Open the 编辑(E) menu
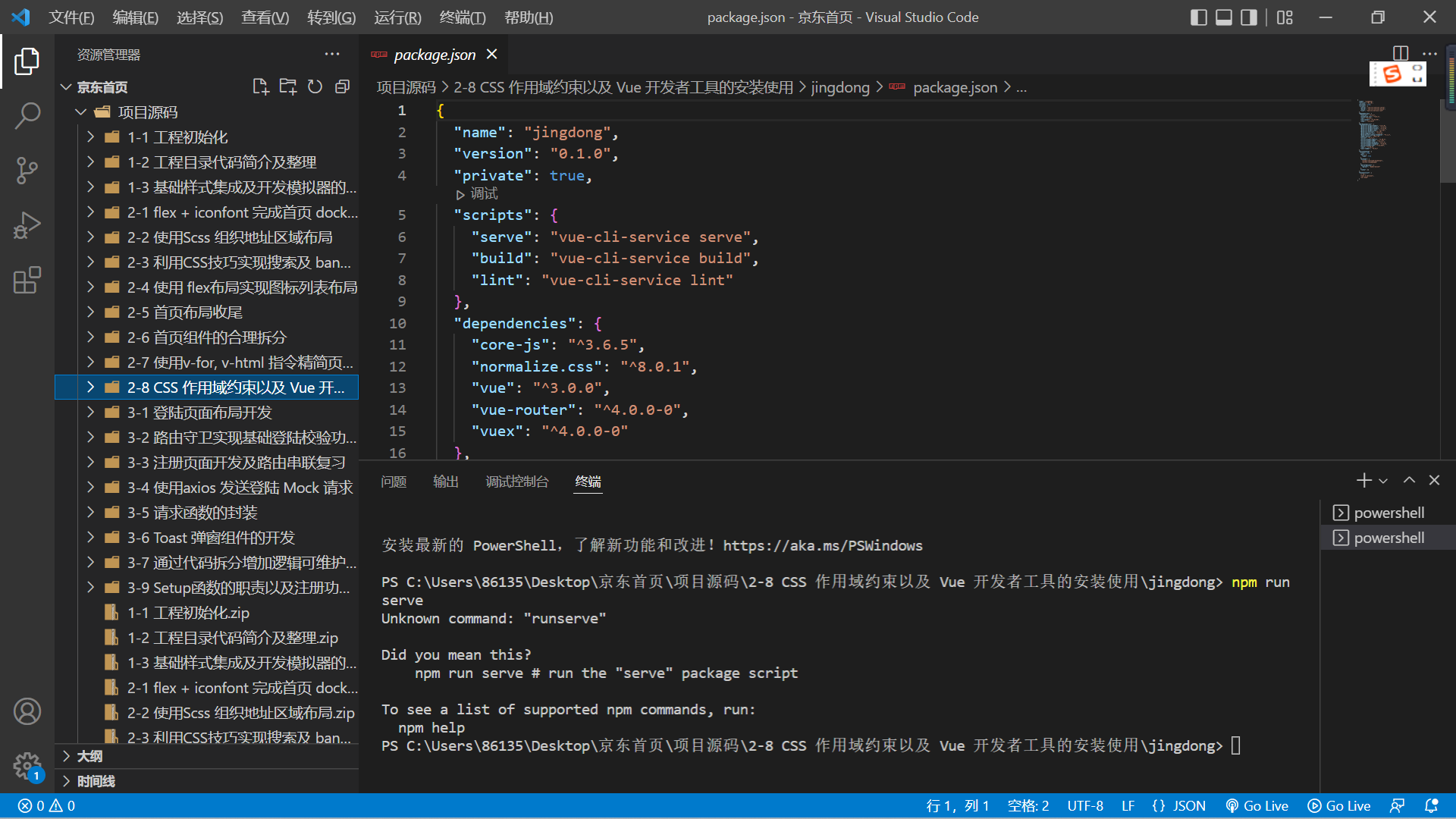Screen dimensions: 1456x819 (136, 17)
